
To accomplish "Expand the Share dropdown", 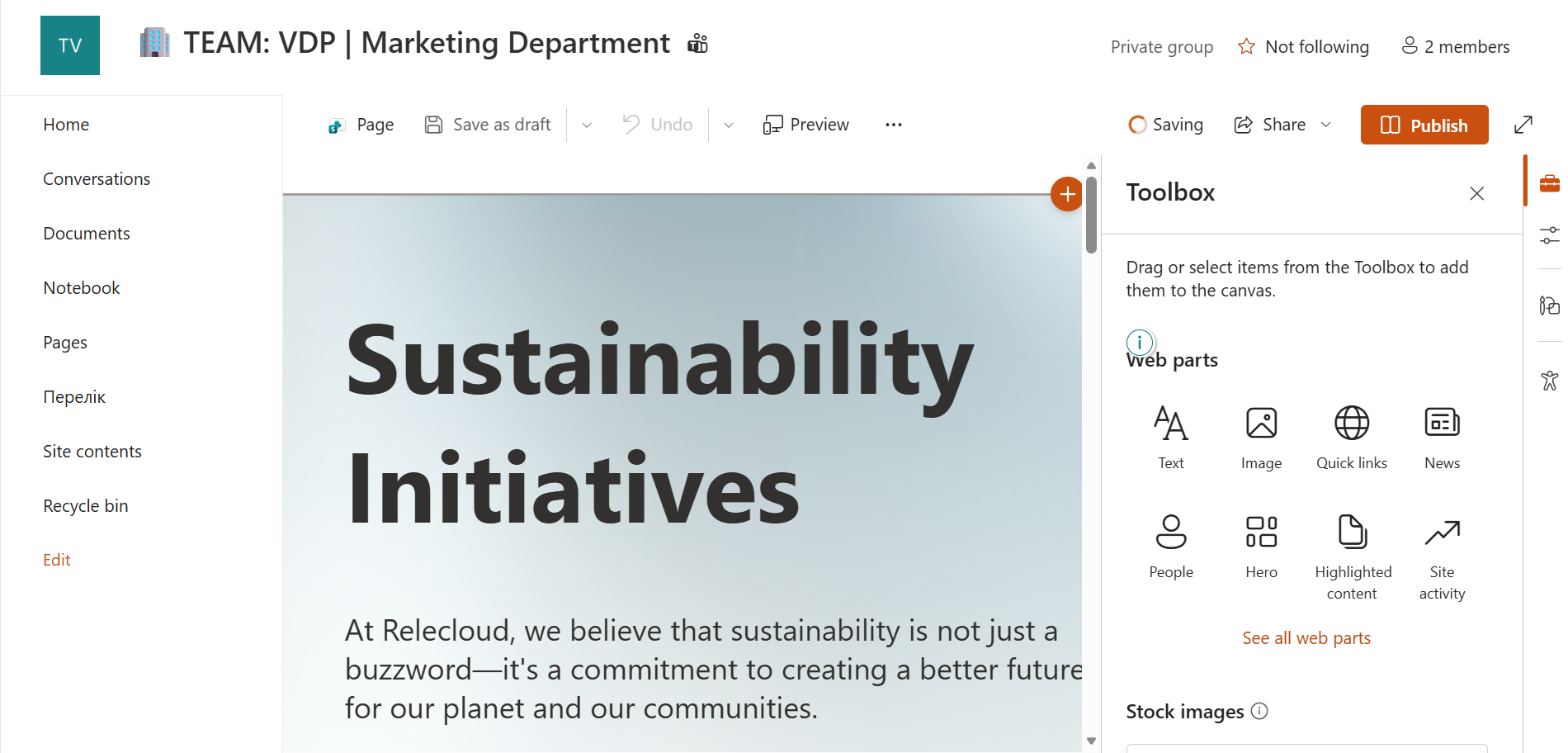I will click(x=1325, y=125).
